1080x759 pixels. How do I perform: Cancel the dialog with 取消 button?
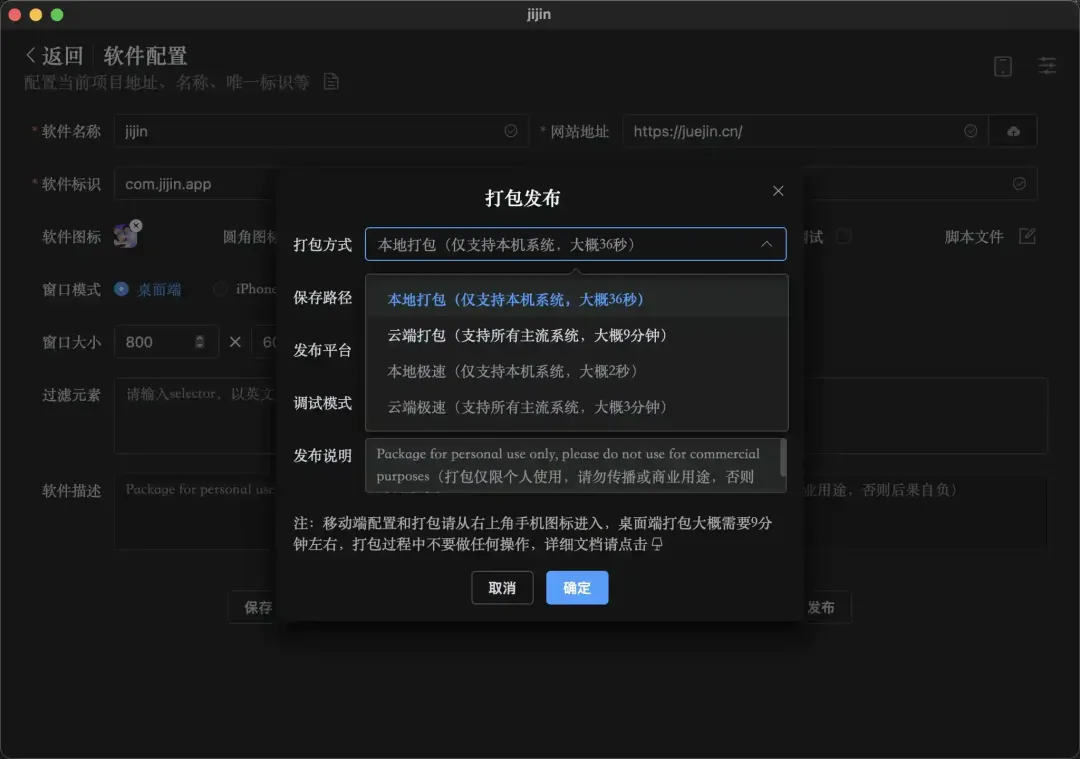point(502,589)
